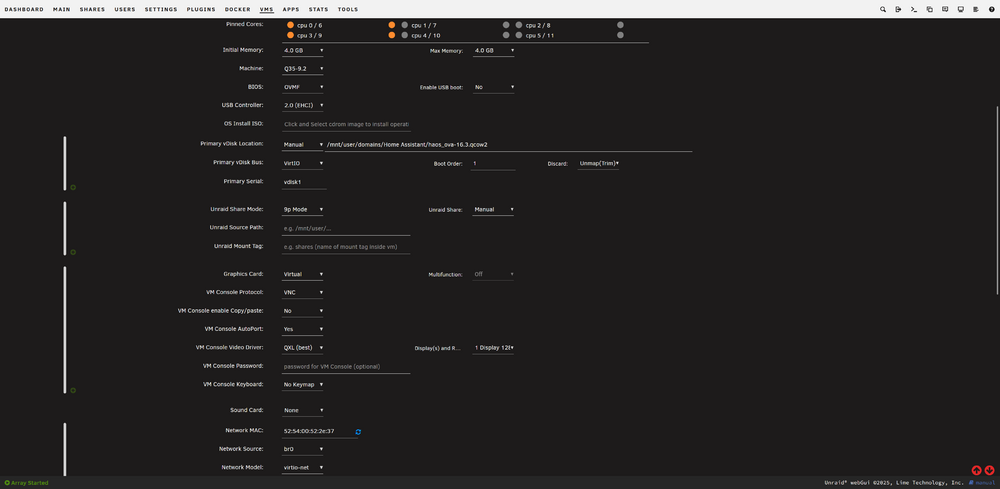Open the Machine Q35-9.2 dropdown

[303, 68]
